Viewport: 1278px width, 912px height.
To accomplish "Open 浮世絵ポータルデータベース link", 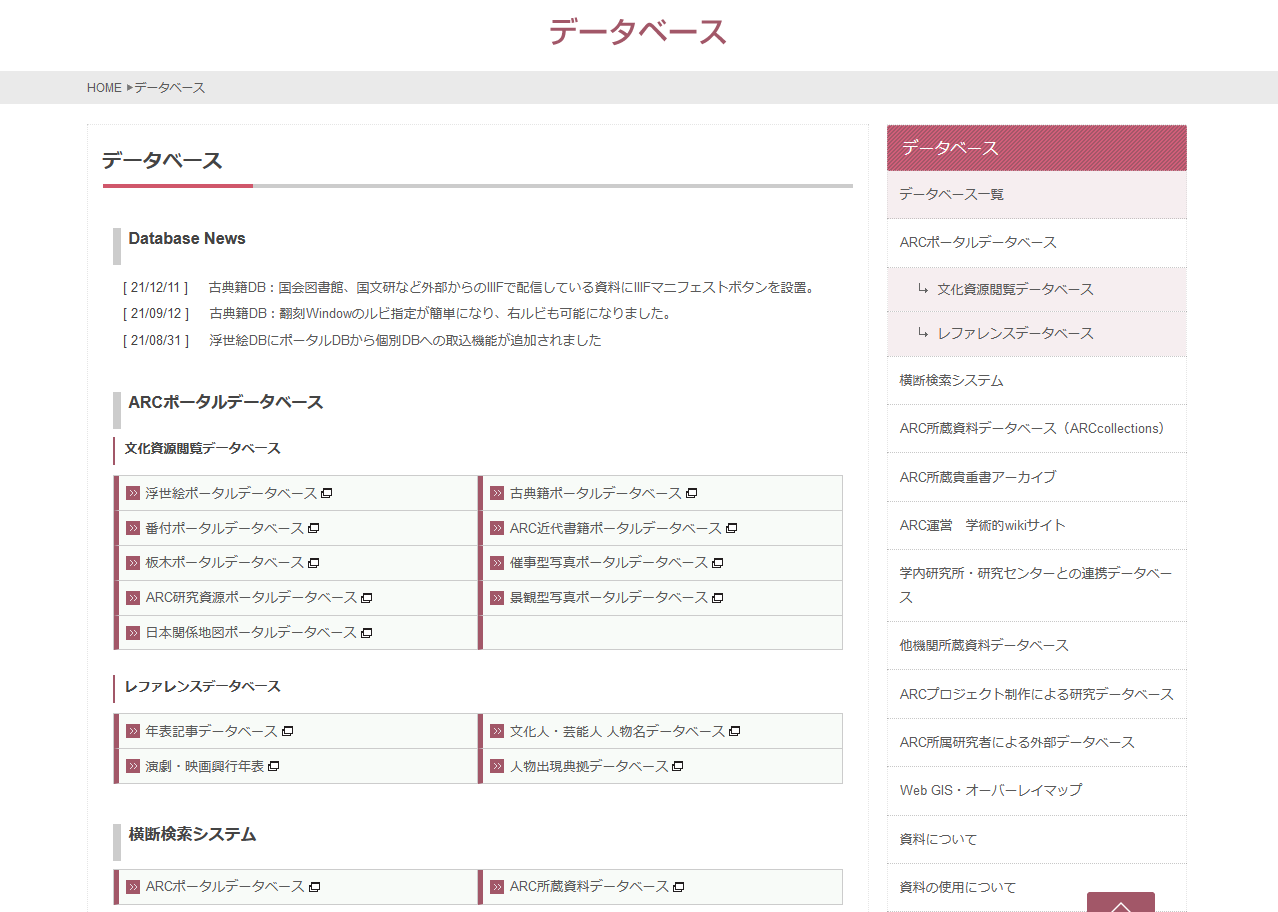I will pos(231,493).
